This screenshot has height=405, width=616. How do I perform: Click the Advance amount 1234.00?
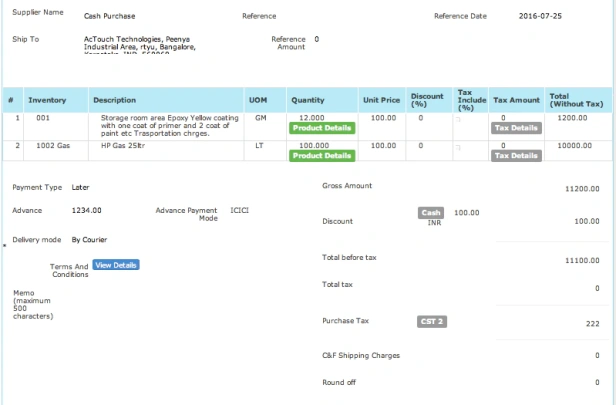86,211
